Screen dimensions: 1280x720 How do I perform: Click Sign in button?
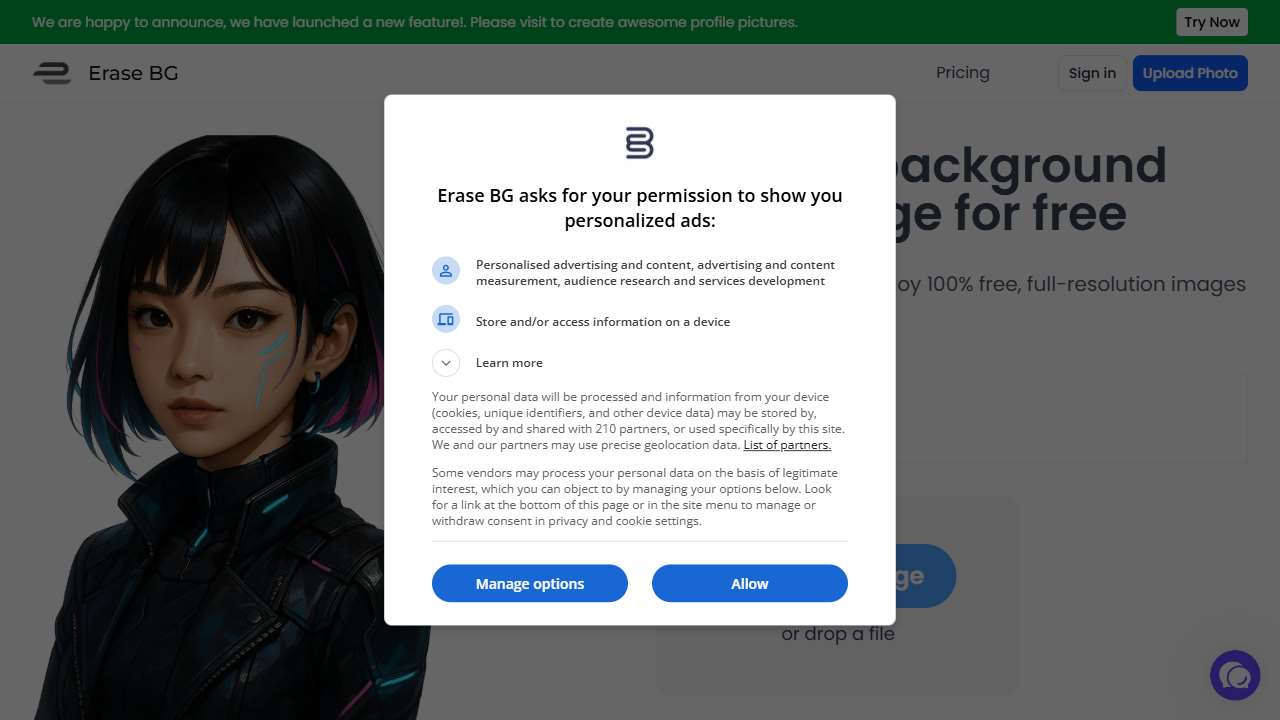(x=1092, y=73)
